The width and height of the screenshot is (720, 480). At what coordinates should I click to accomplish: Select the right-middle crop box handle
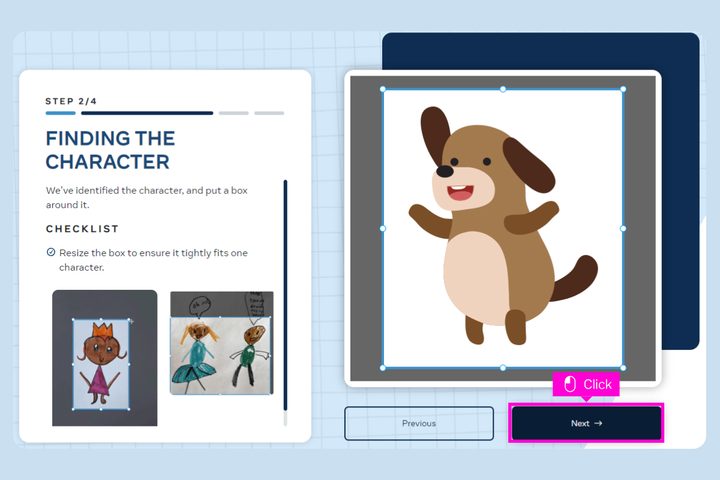(623, 228)
